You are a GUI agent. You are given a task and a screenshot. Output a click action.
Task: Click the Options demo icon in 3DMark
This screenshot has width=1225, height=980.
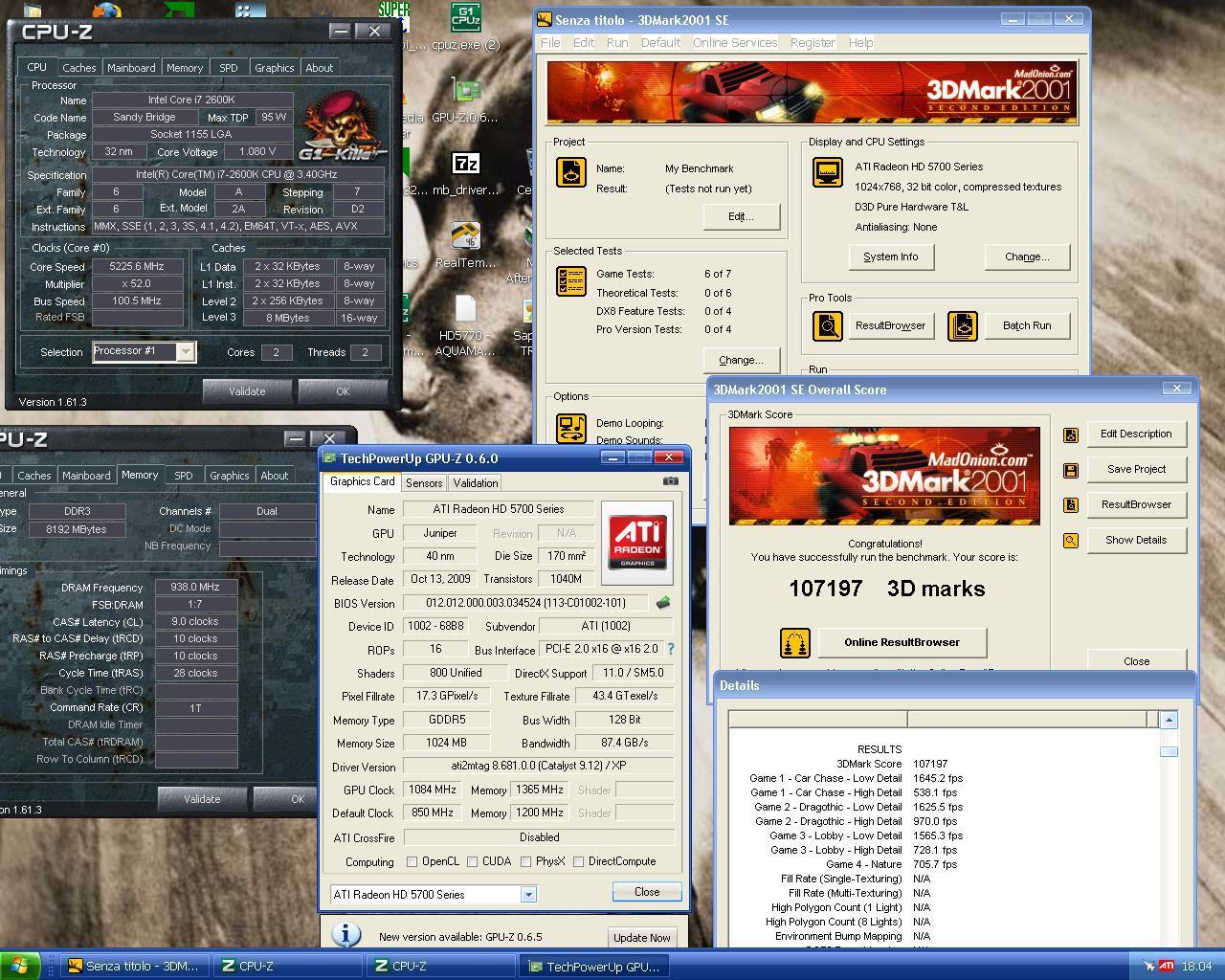click(571, 427)
